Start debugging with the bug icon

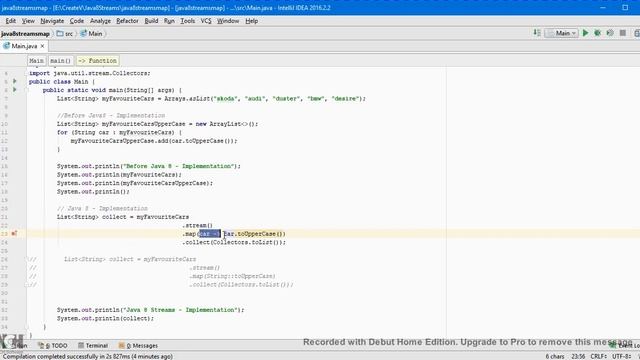click(598, 33)
